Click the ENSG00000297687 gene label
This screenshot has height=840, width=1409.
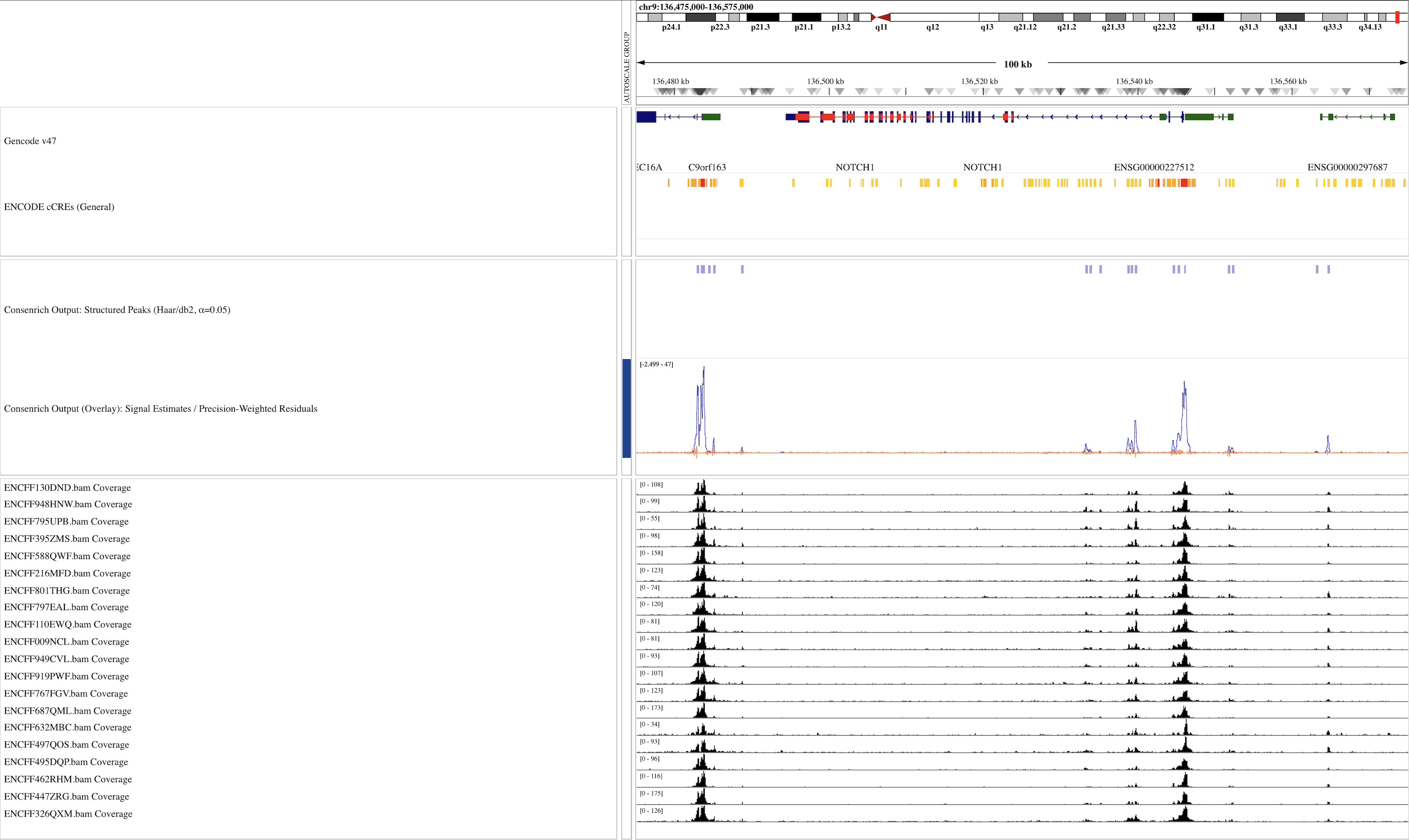[x=1347, y=167]
